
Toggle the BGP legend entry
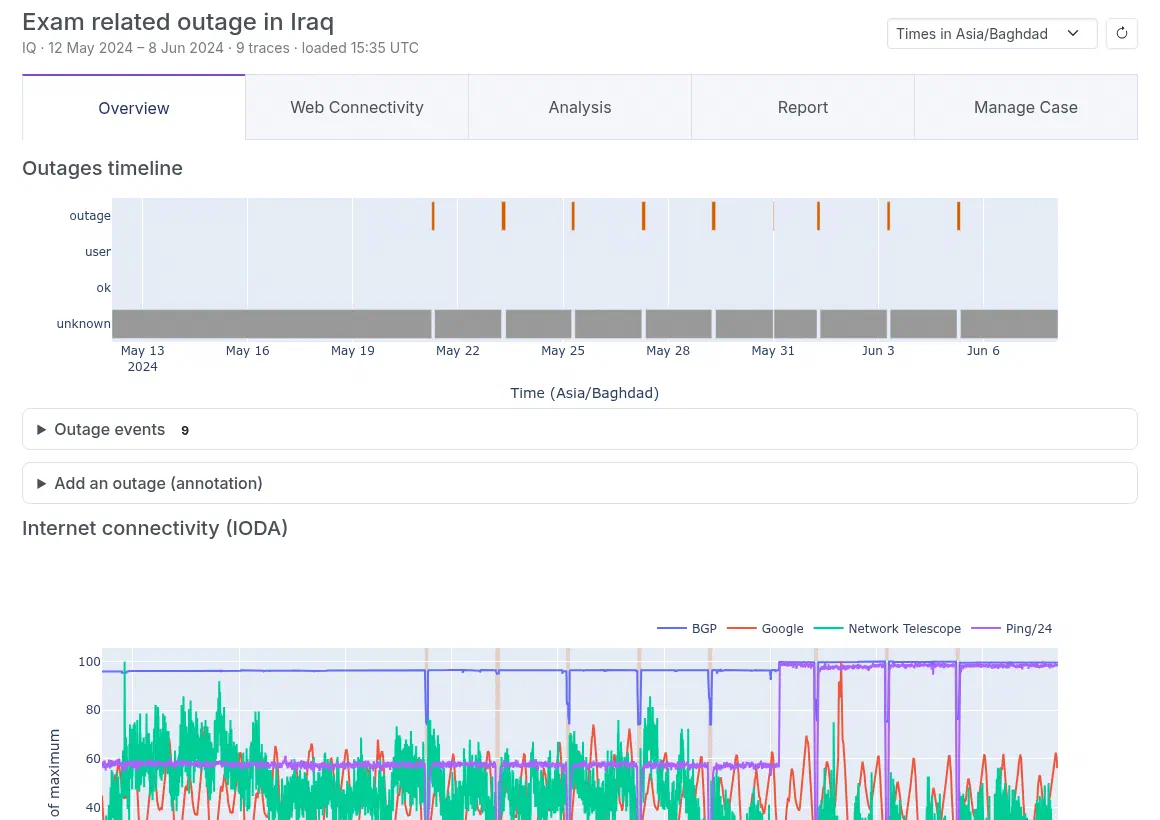click(687, 628)
